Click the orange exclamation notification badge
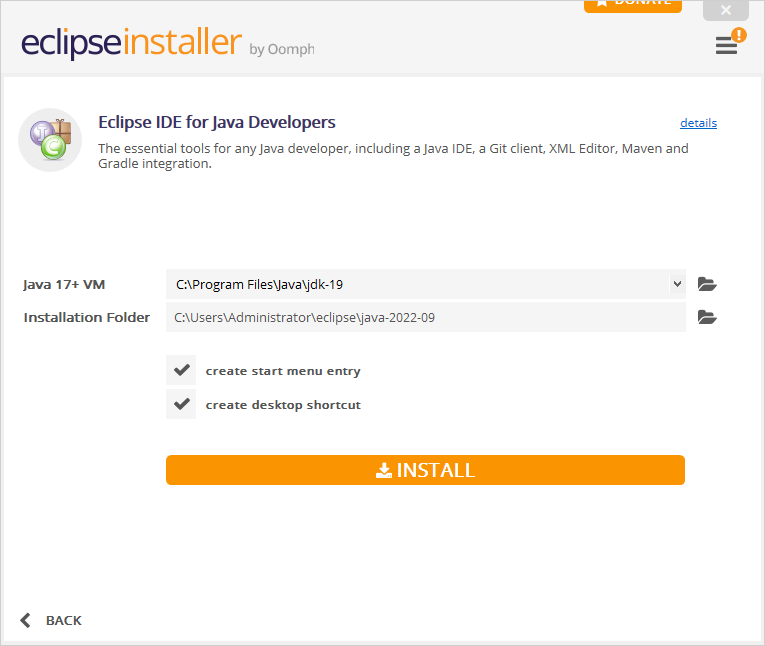The width and height of the screenshot is (765, 646). pos(739,35)
